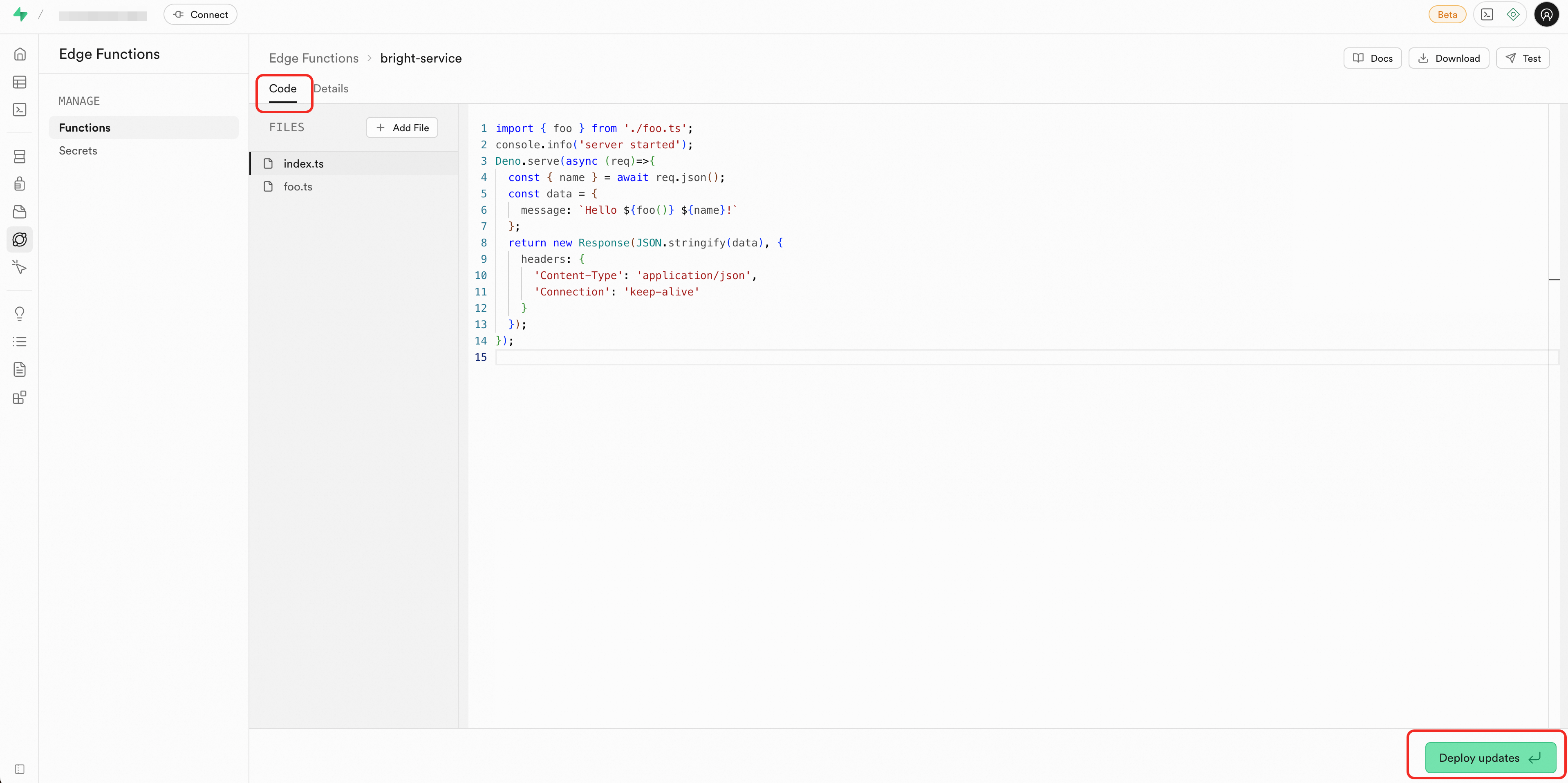Open the Table Editor sidebar icon
1568x783 pixels.
(20, 82)
